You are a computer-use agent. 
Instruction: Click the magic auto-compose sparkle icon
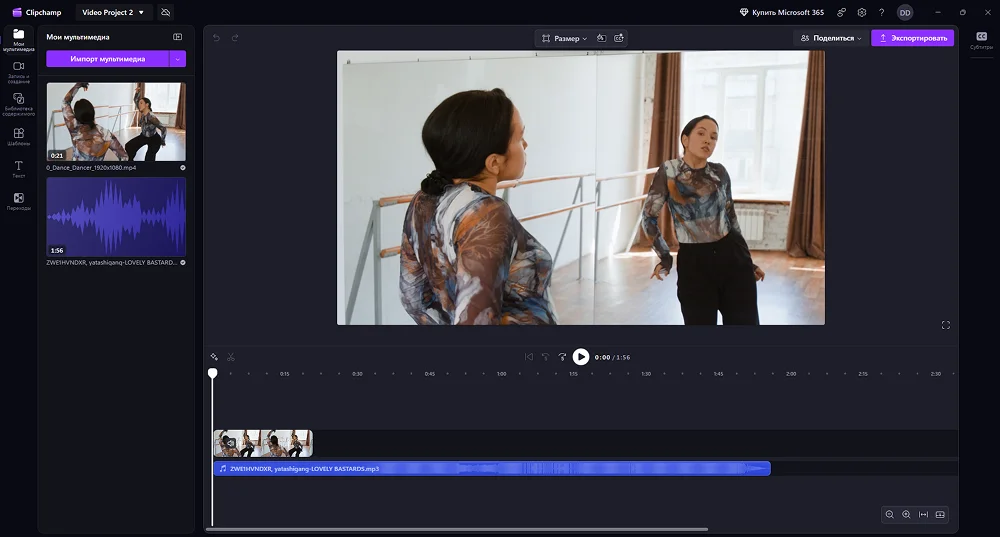[214, 357]
